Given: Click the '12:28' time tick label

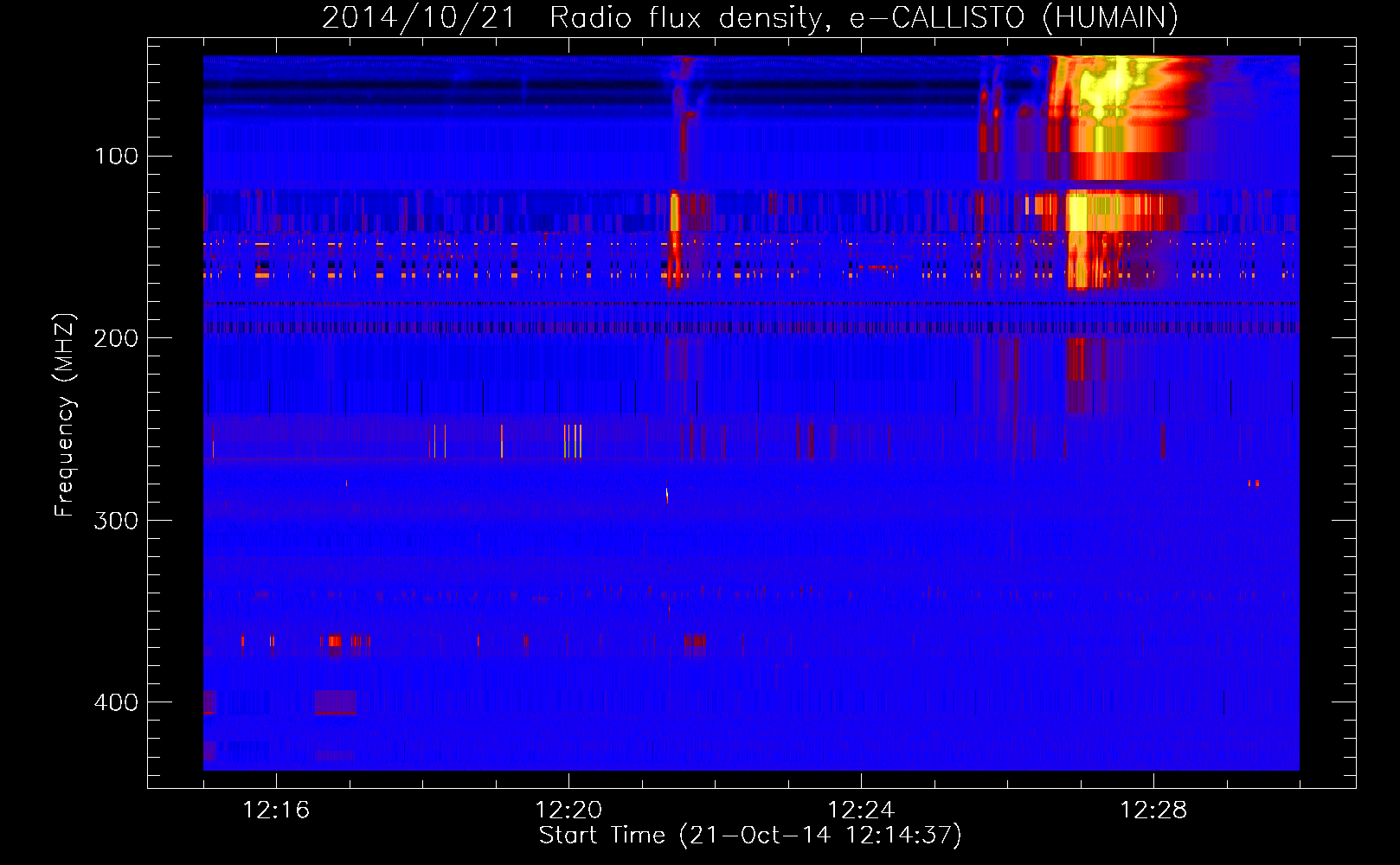Looking at the screenshot, I should tap(1153, 811).
